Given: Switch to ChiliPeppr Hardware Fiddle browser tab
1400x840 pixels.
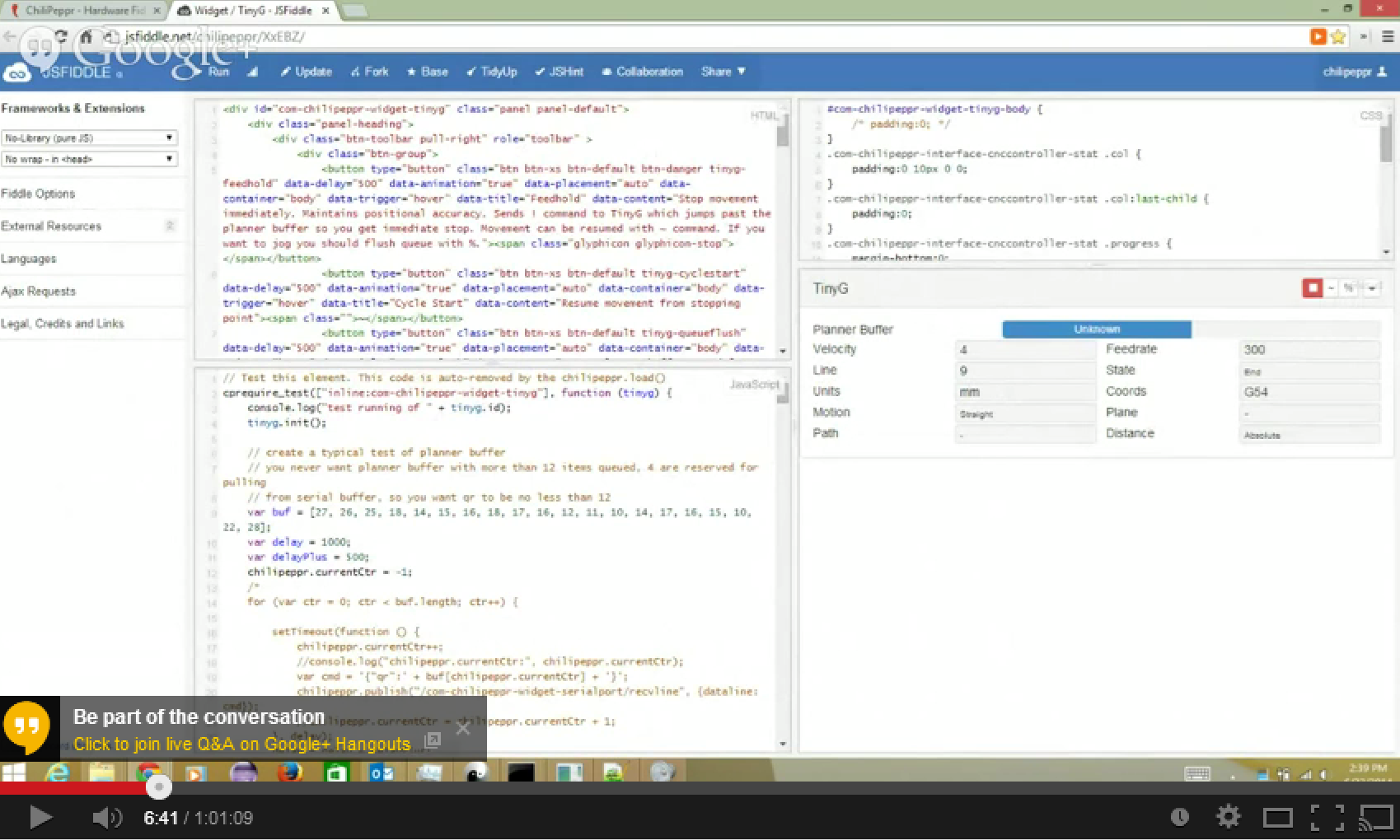Looking at the screenshot, I should click(84, 11).
